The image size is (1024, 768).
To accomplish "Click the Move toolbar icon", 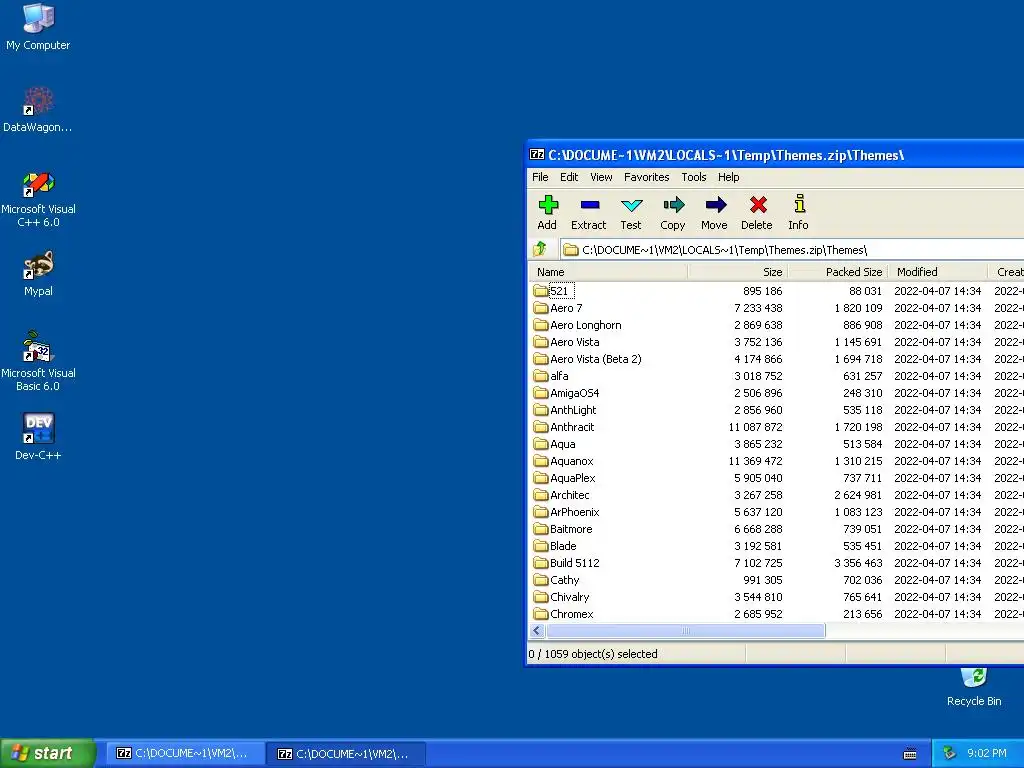I will [714, 213].
